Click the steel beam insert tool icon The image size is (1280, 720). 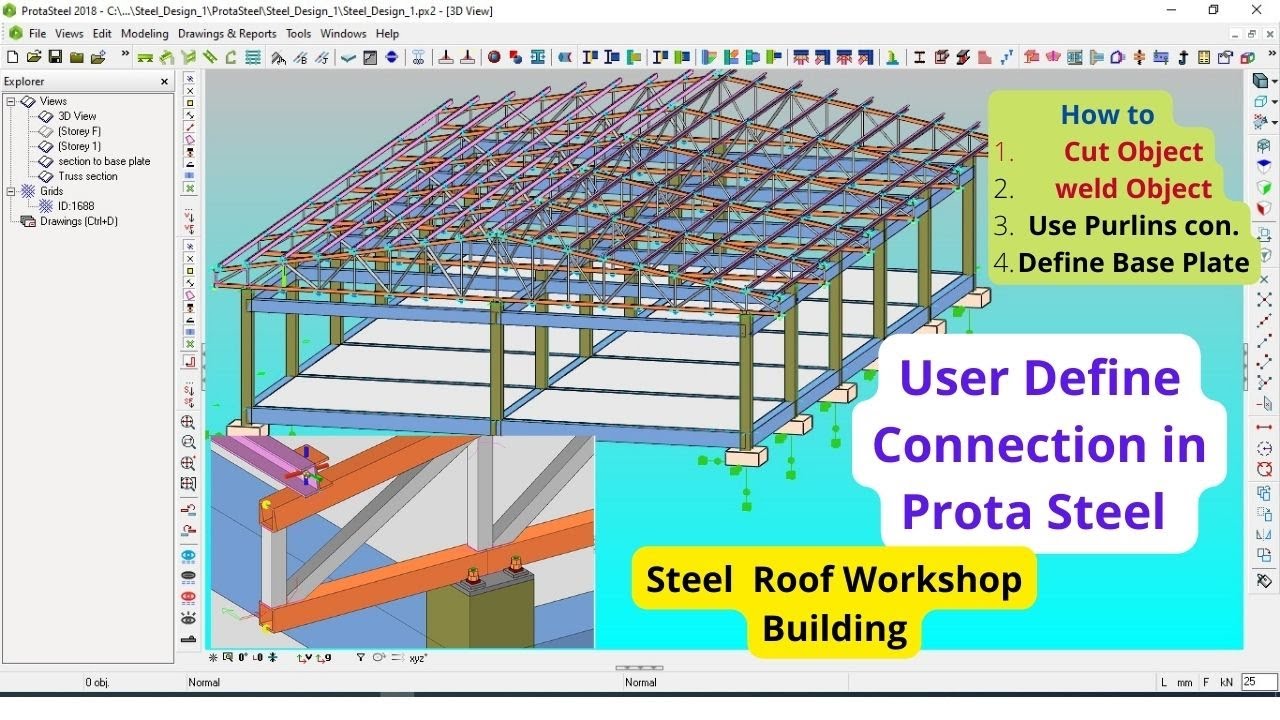[x=145, y=57]
